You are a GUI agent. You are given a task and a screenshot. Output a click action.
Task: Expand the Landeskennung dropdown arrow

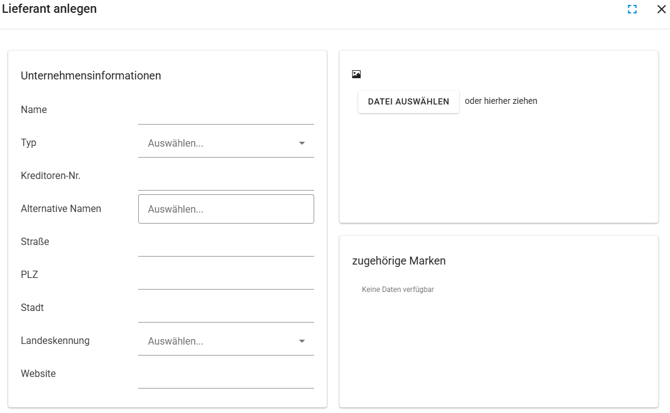pyautogui.click(x=302, y=341)
